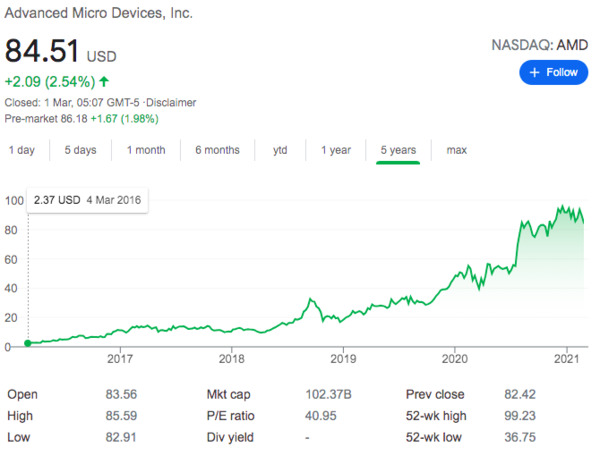Select the 5 days range tab
Viewport: 600px width, 455px height.
(80, 150)
